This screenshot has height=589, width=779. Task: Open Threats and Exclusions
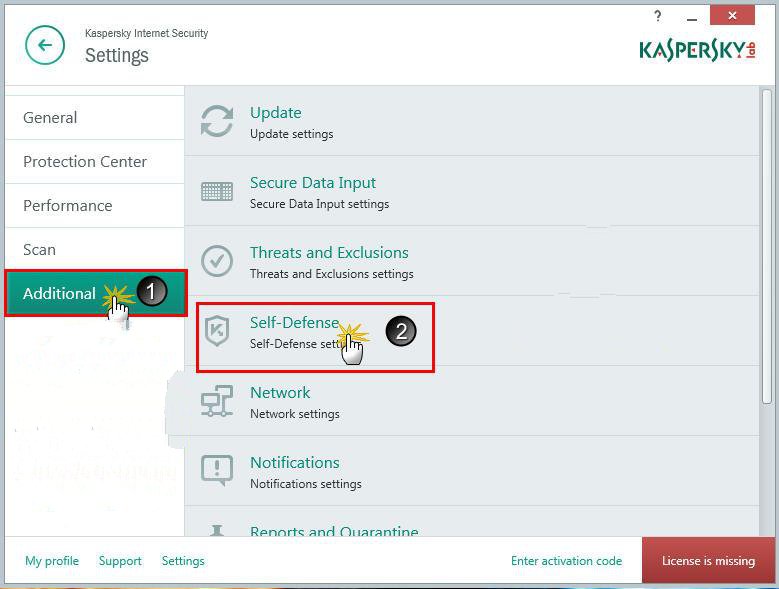(329, 253)
